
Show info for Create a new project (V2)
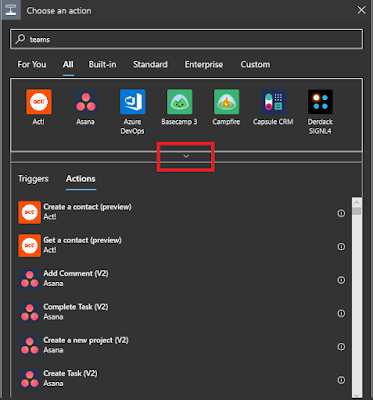click(x=341, y=346)
